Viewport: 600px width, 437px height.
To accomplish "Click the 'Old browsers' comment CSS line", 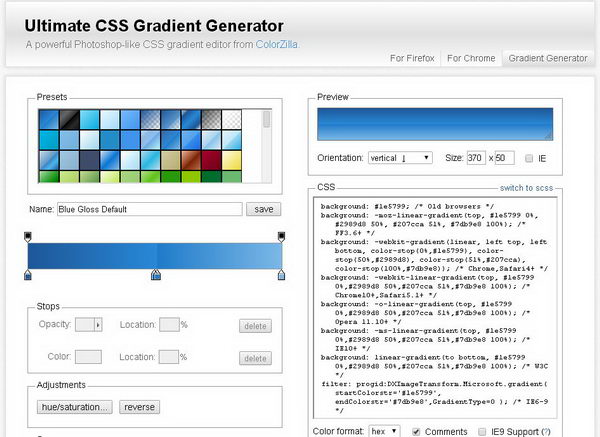I will [x=408, y=206].
